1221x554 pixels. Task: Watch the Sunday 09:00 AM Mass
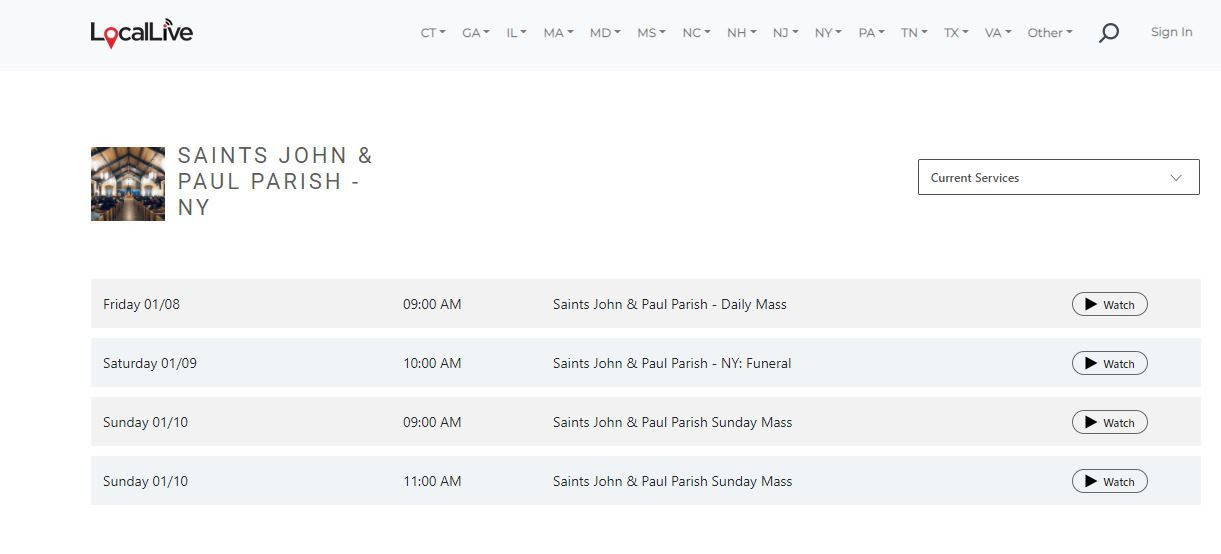[1109, 422]
